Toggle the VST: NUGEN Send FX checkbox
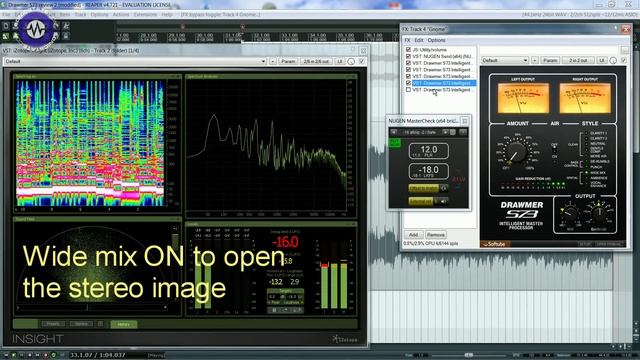The width and height of the screenshot is (640, 360). coord(408,56)
